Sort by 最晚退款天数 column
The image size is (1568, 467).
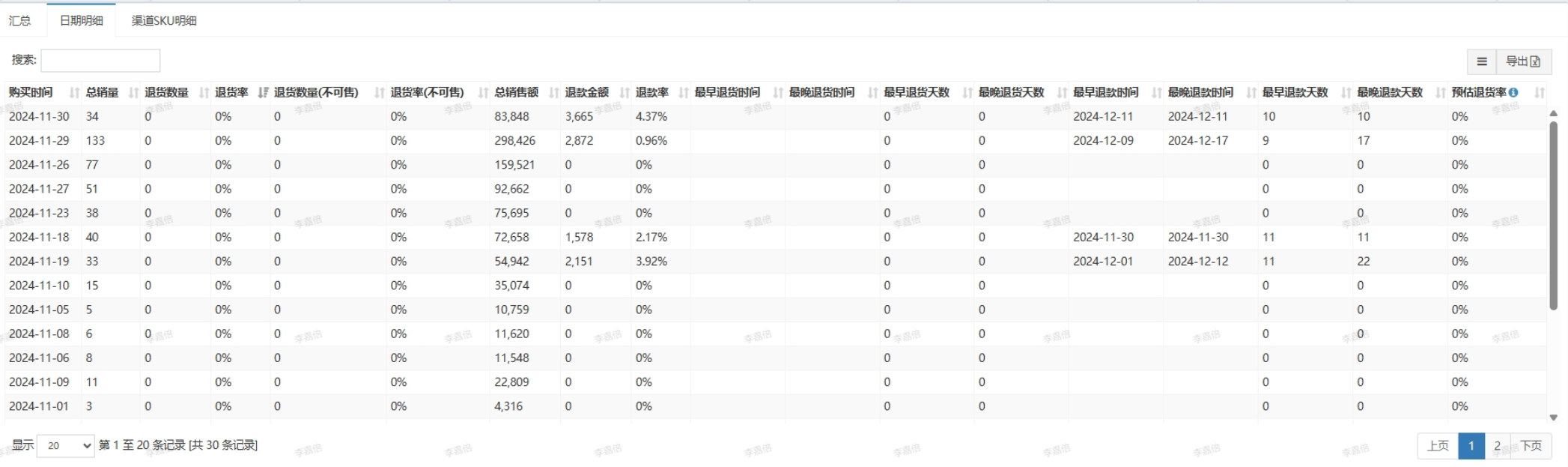point(1389,92)
